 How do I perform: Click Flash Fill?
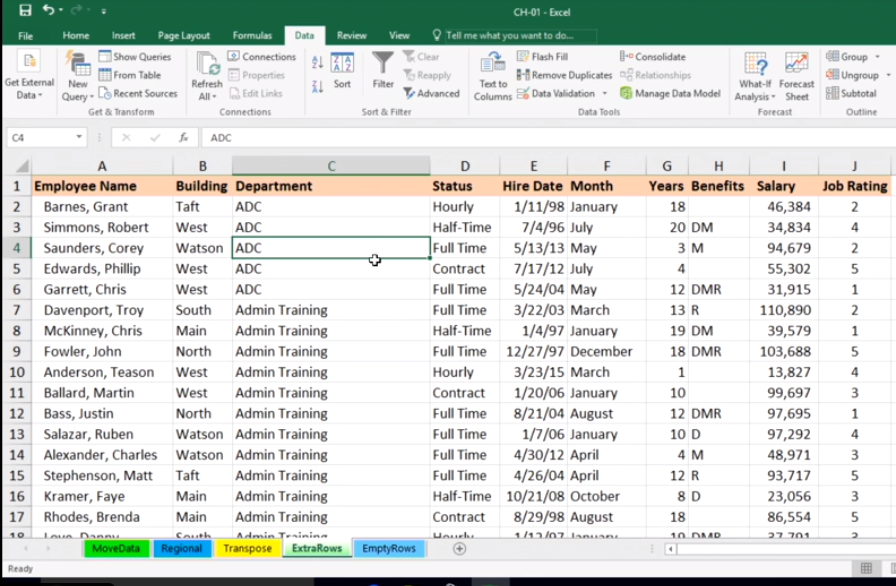click(542, 57)
